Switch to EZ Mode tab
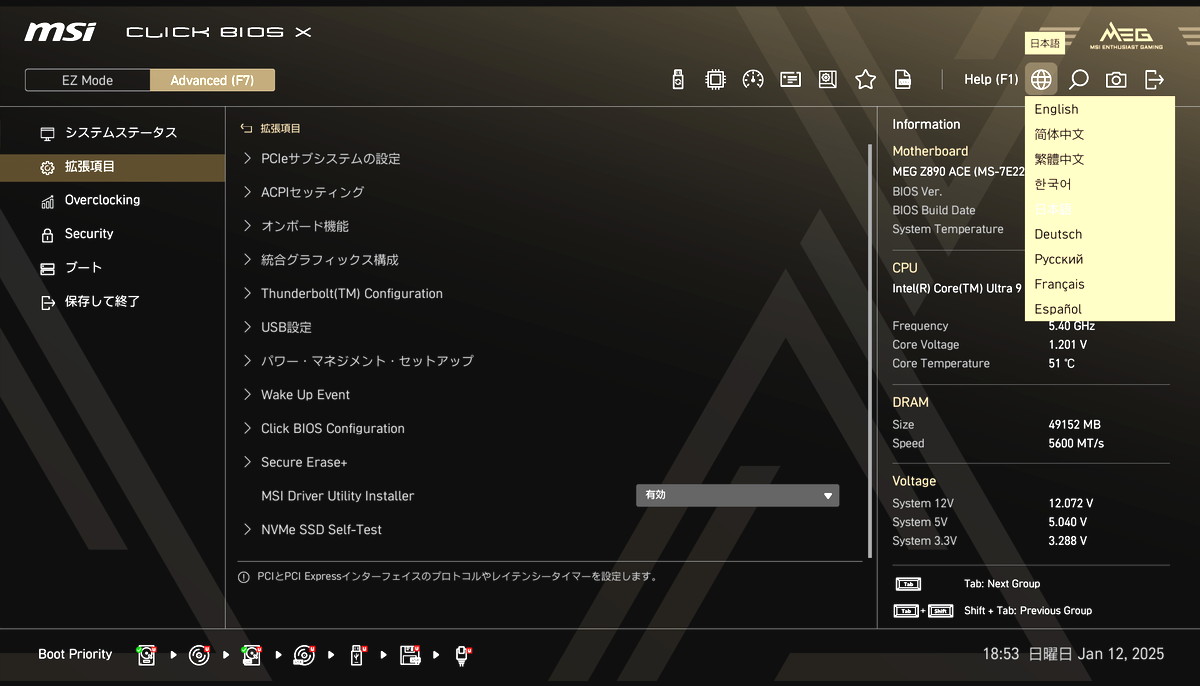This screenshot has height=686, width=1200. coord(88,80)
